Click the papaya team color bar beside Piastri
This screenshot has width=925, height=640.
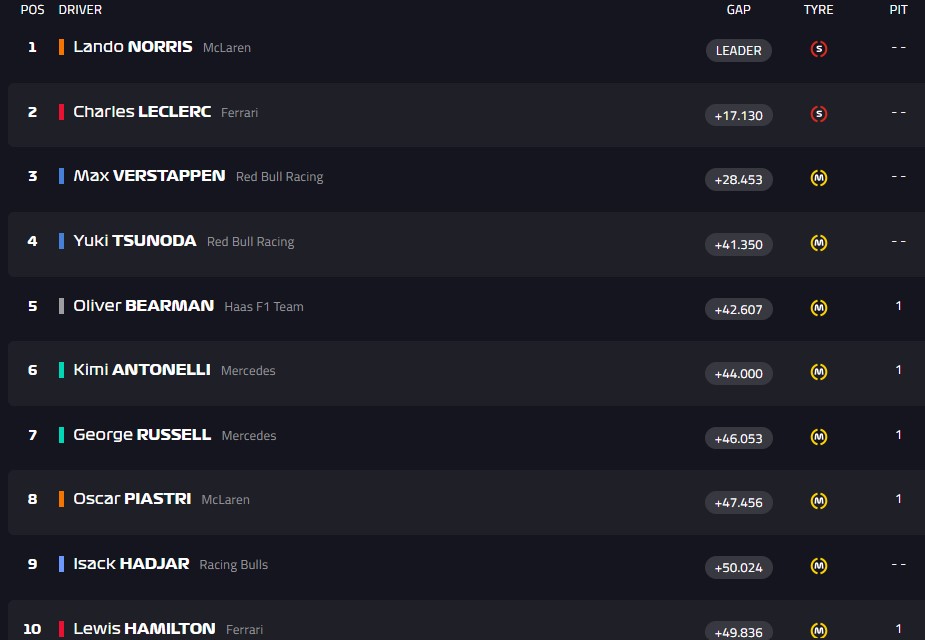pyautogui.click(x=62, y=499)
